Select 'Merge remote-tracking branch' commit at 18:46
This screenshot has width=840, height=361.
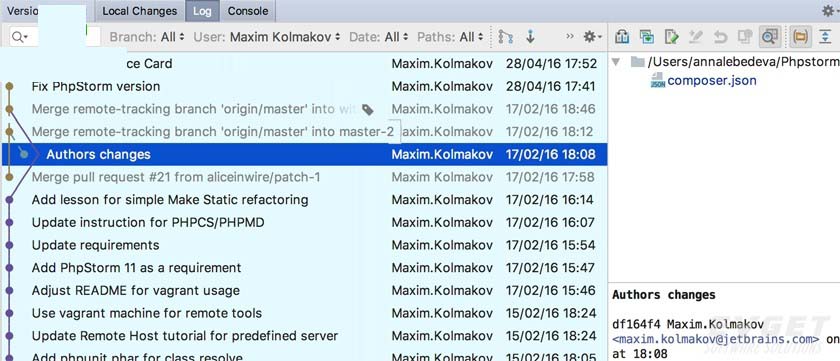304,109
